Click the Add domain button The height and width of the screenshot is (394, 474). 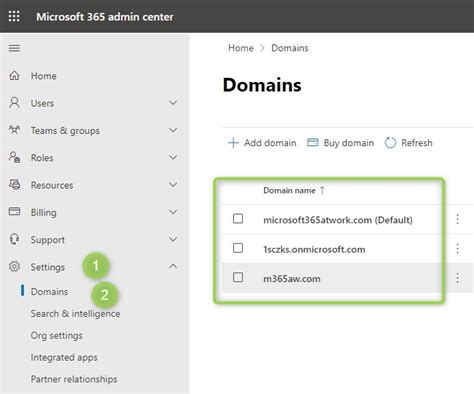point(262,143)
